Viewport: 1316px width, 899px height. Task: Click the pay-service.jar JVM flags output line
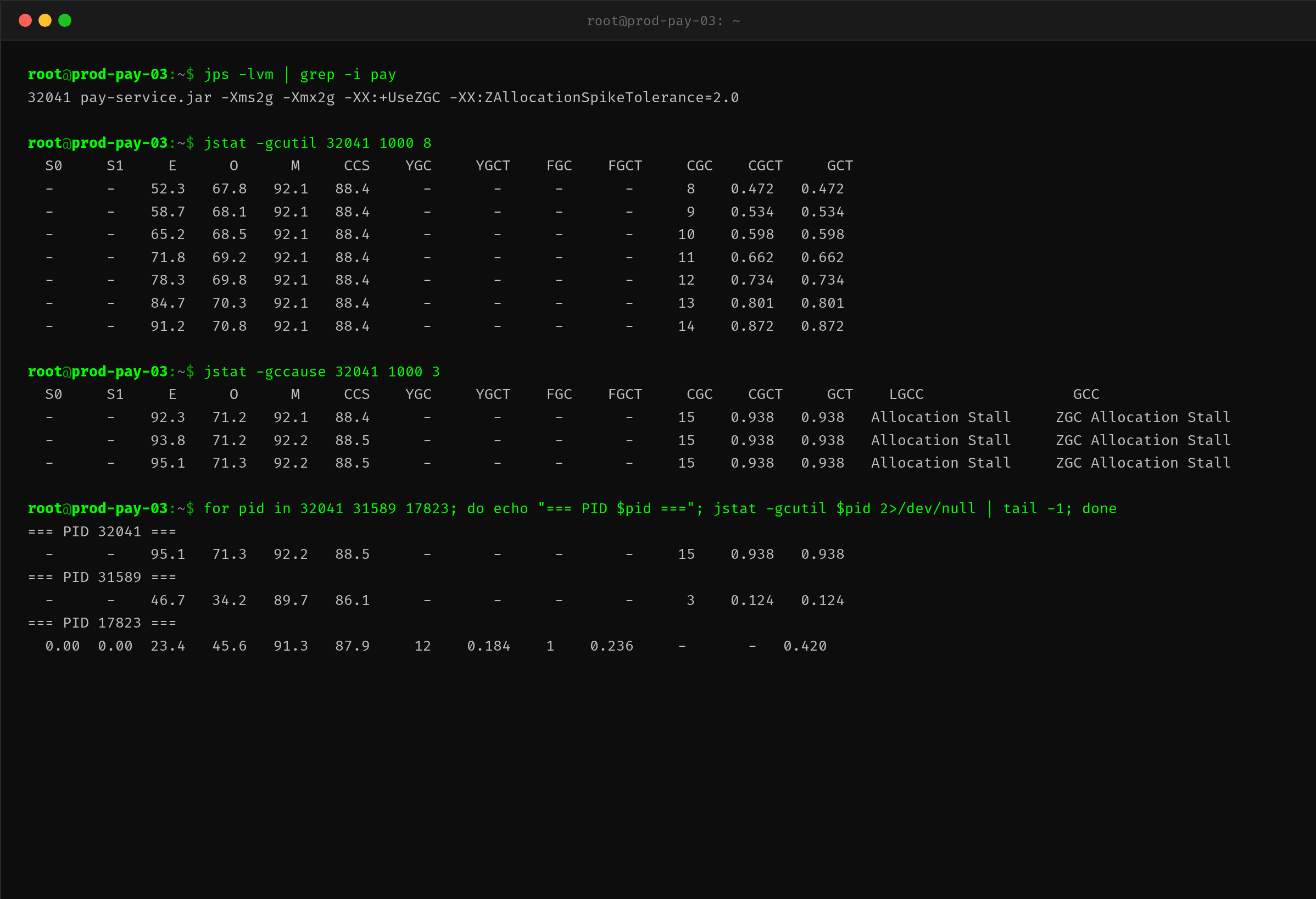click(x=383, y=97)
